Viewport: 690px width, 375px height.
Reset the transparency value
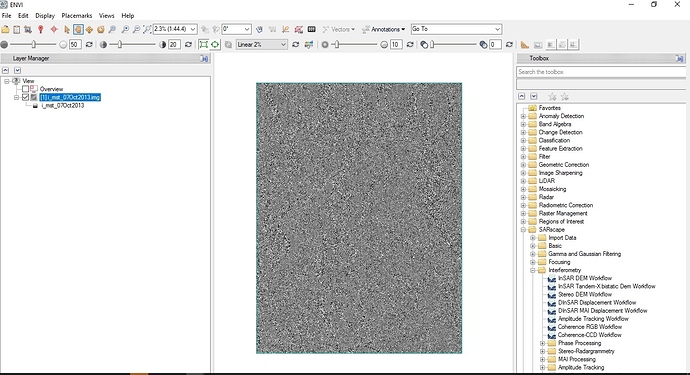click(509, 44)
